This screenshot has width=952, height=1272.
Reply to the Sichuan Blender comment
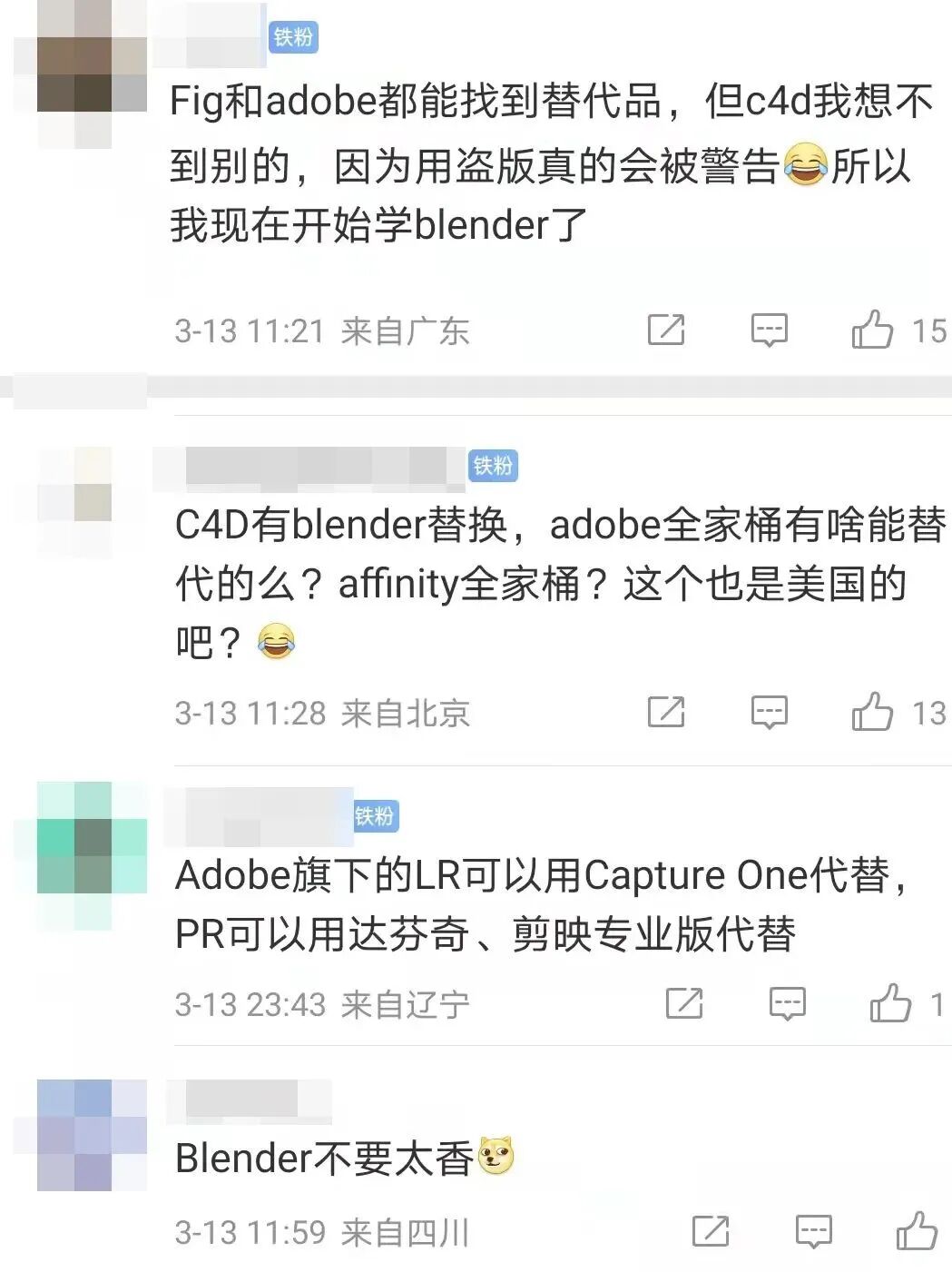pos(813,1232)
